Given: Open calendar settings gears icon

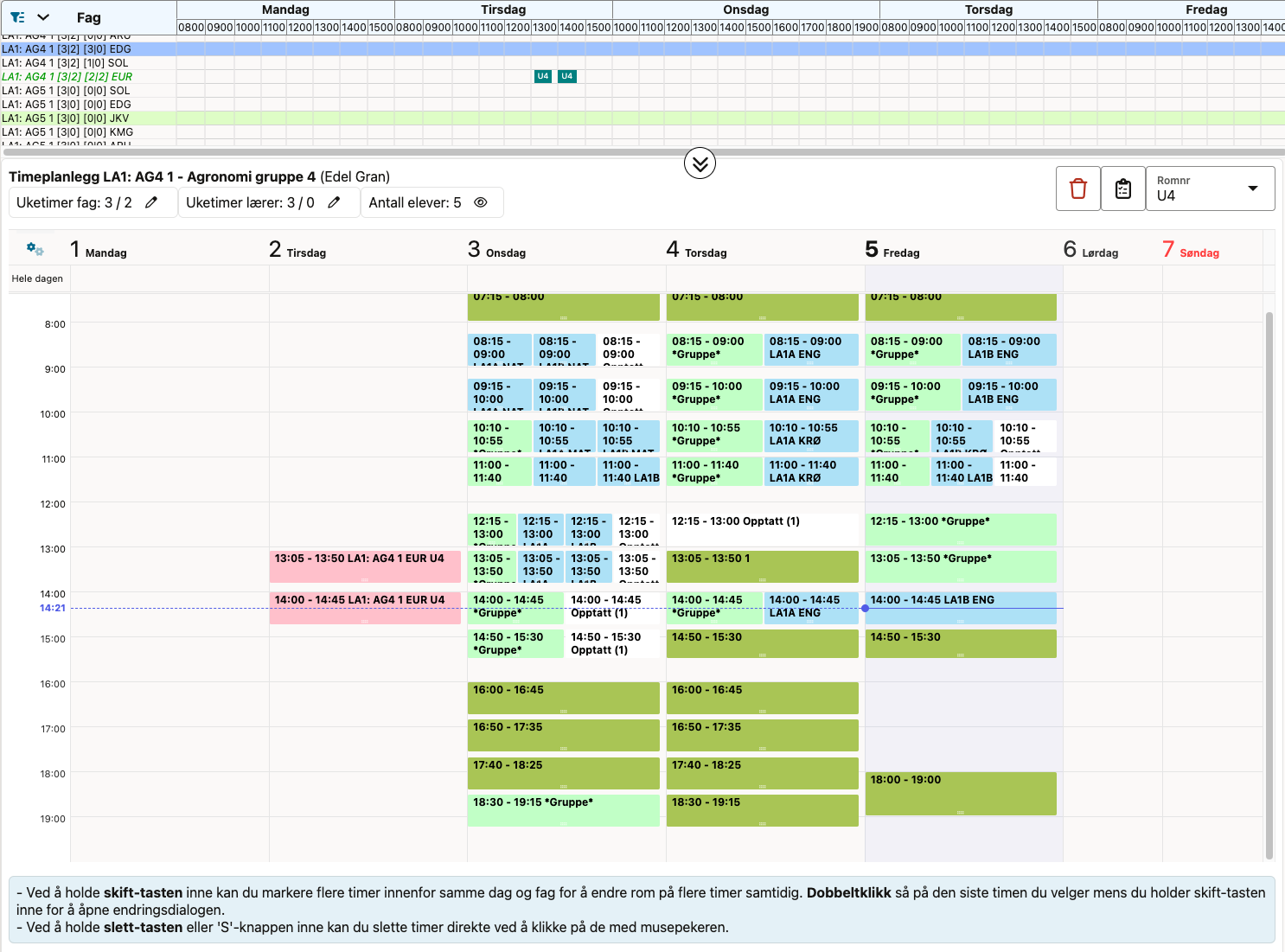Looking at the screenshot, I should click(35, 249).
